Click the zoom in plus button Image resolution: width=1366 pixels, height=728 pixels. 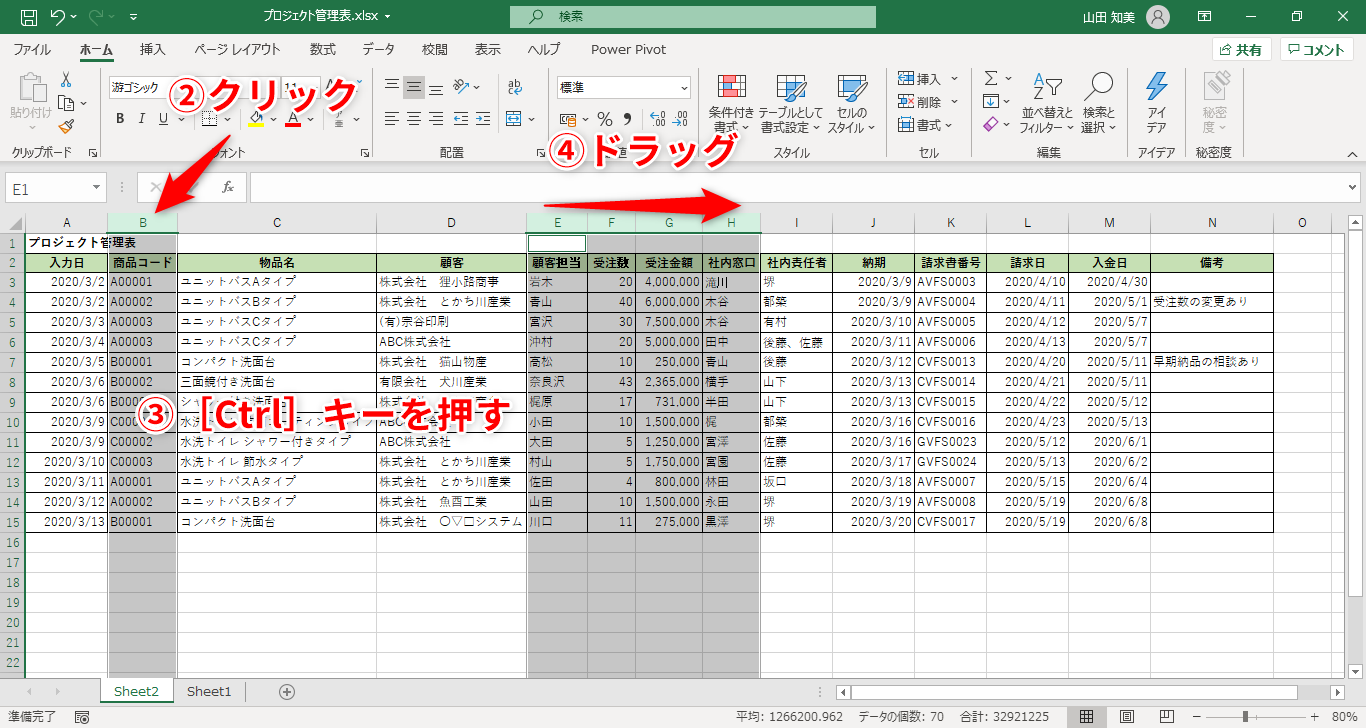(1314, 716)
